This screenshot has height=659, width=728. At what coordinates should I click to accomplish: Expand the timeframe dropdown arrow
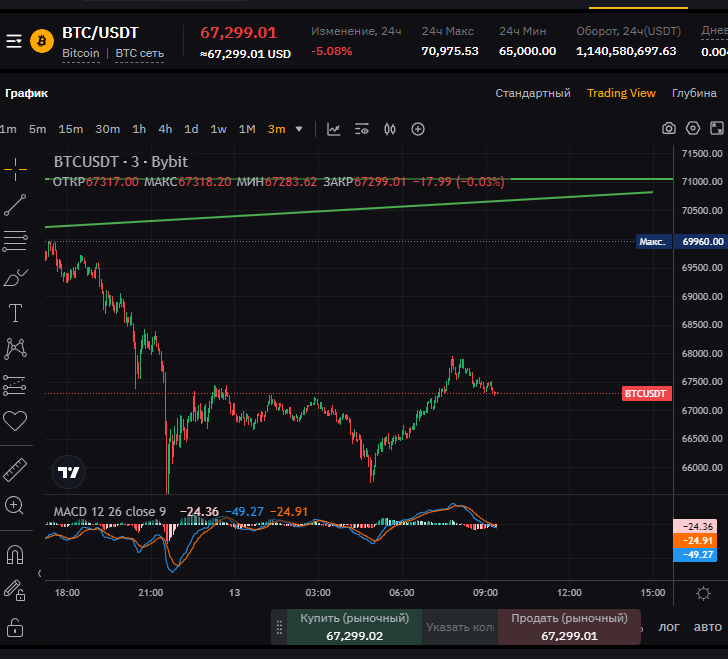coord(299,129)
